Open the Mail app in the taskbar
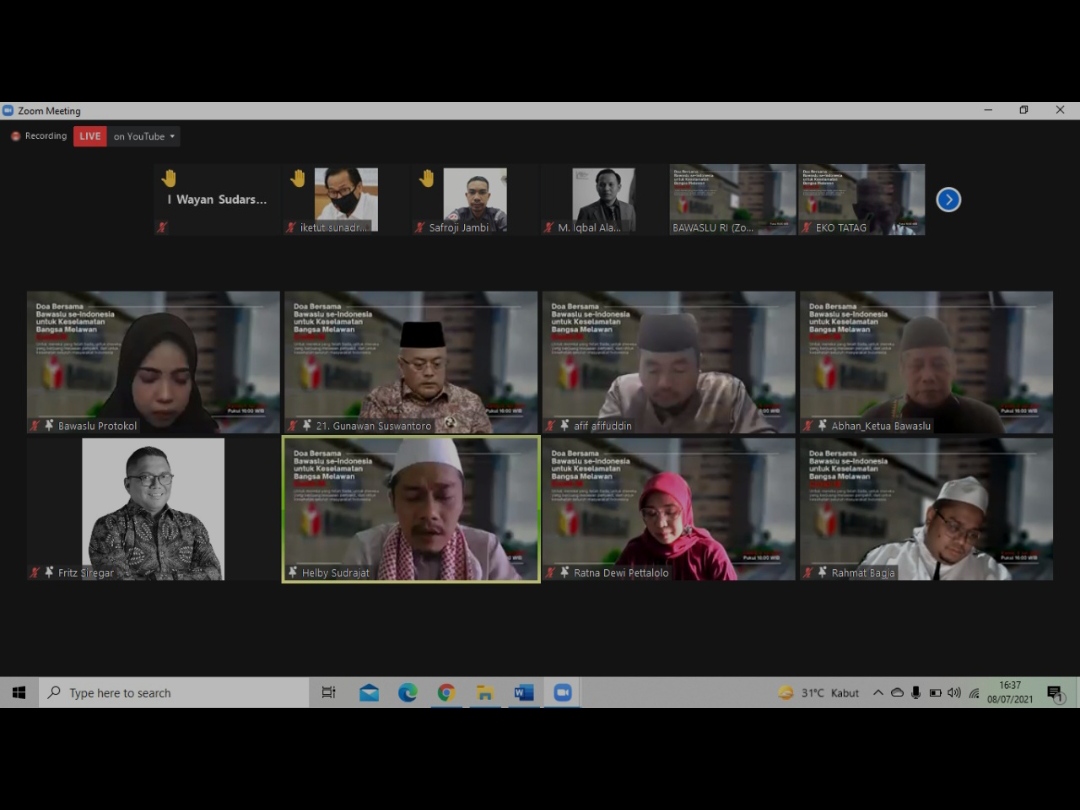 (369, 693)
